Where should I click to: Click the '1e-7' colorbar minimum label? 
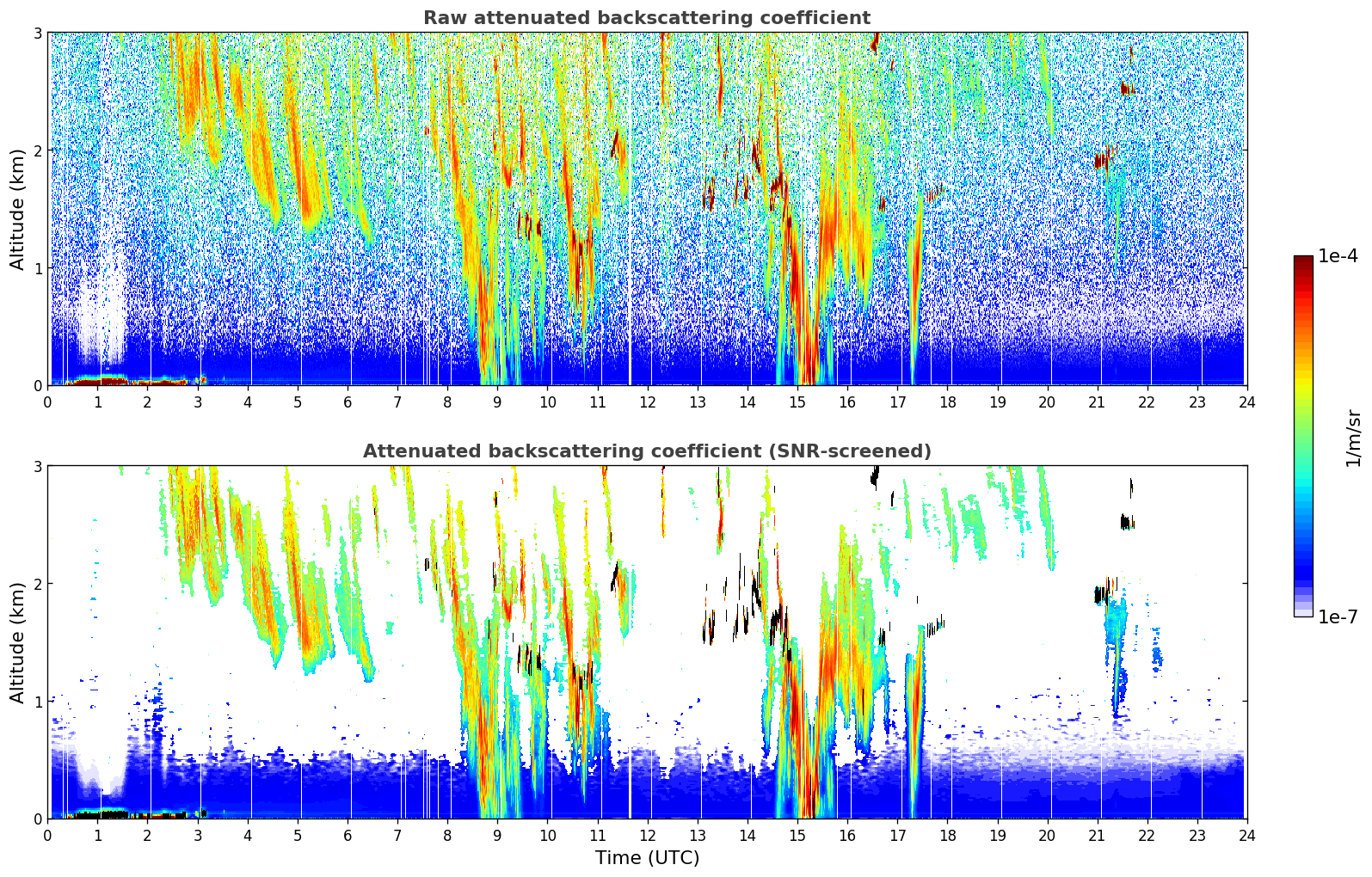1338,617
